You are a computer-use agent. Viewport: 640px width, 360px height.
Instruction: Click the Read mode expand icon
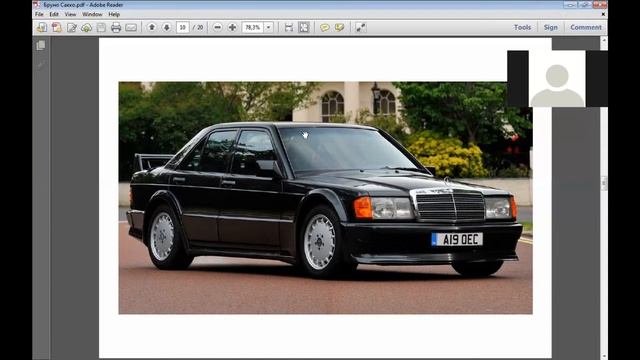[x=360, y=27]
